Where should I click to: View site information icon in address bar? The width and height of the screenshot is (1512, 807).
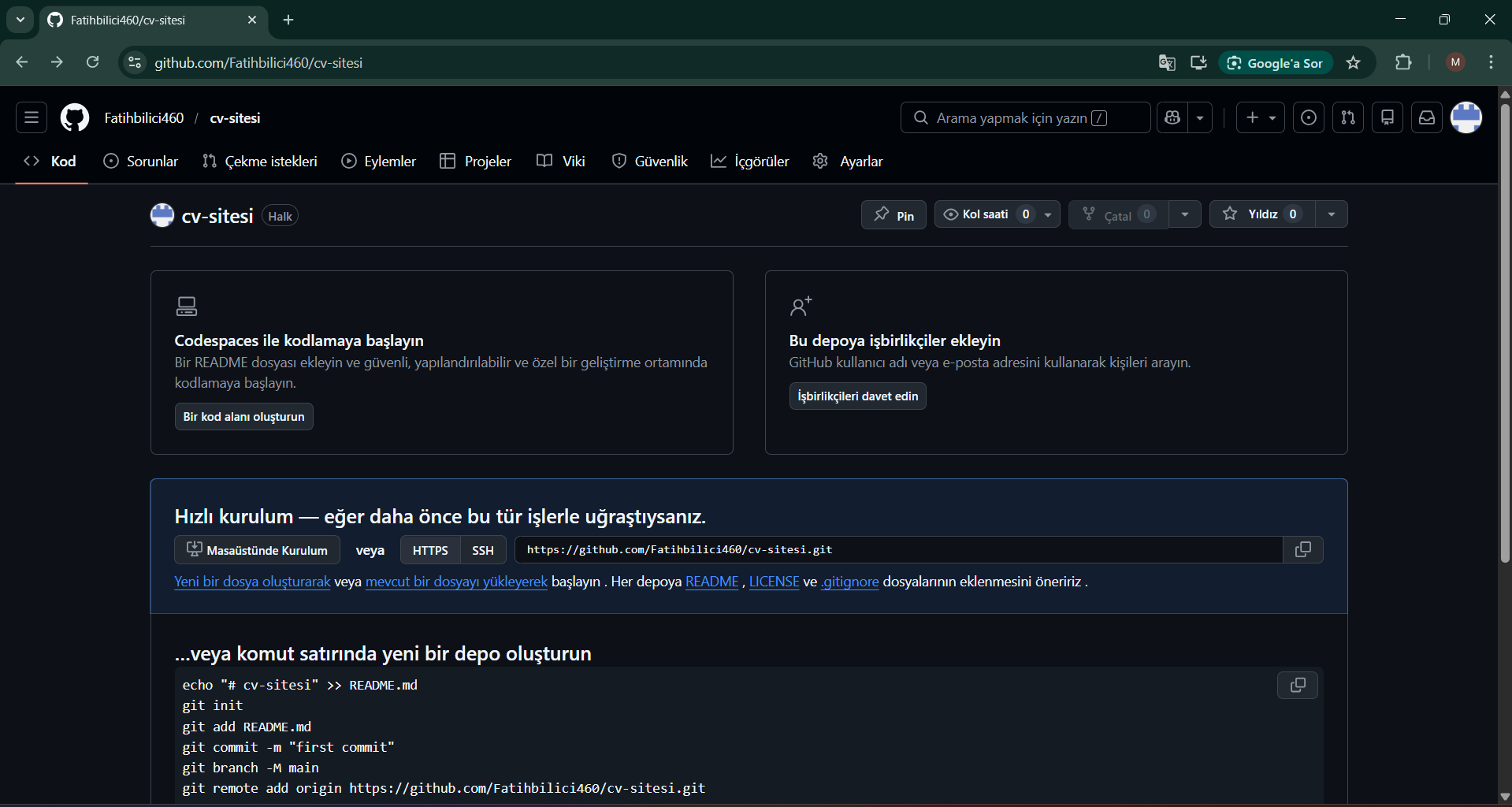pos(136,62)
